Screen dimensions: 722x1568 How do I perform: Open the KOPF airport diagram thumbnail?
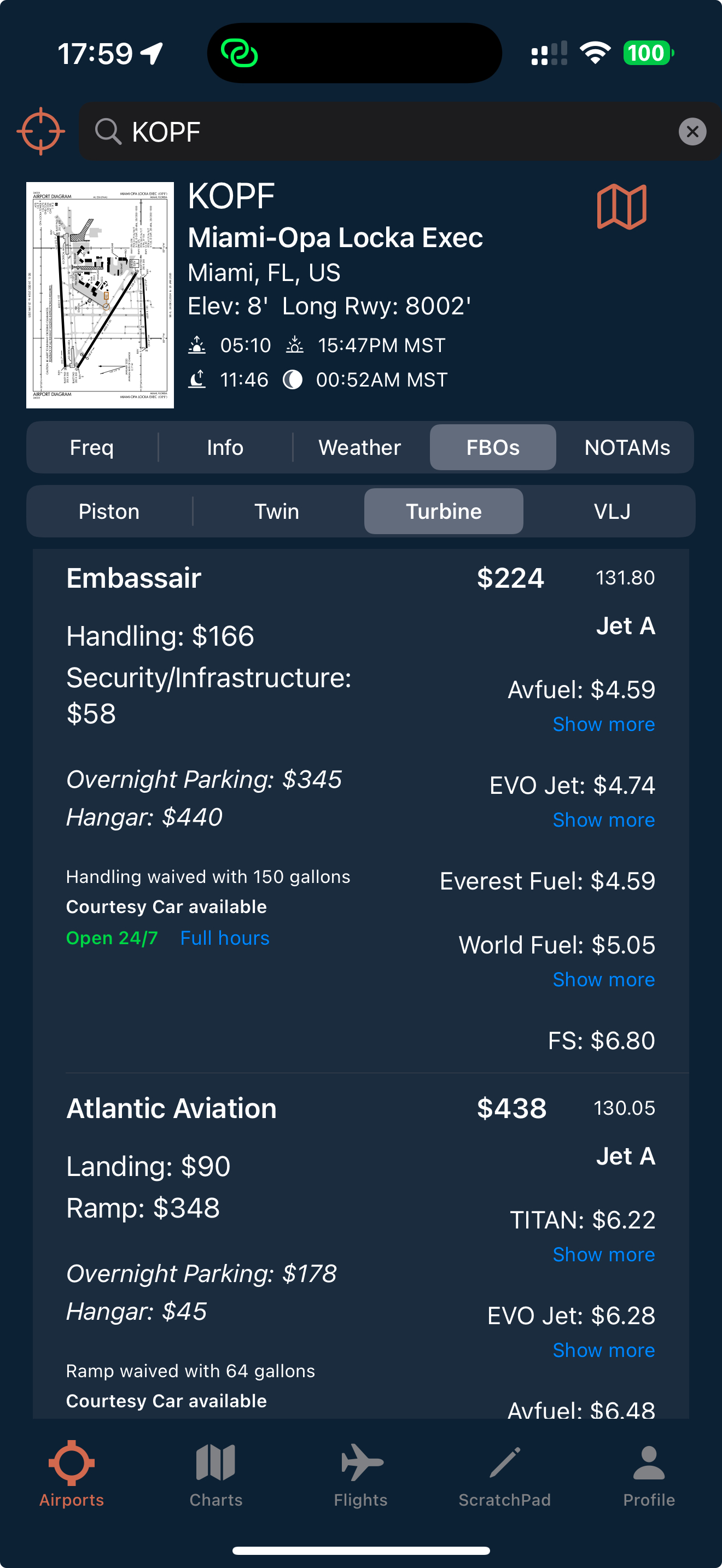point(100,295)
